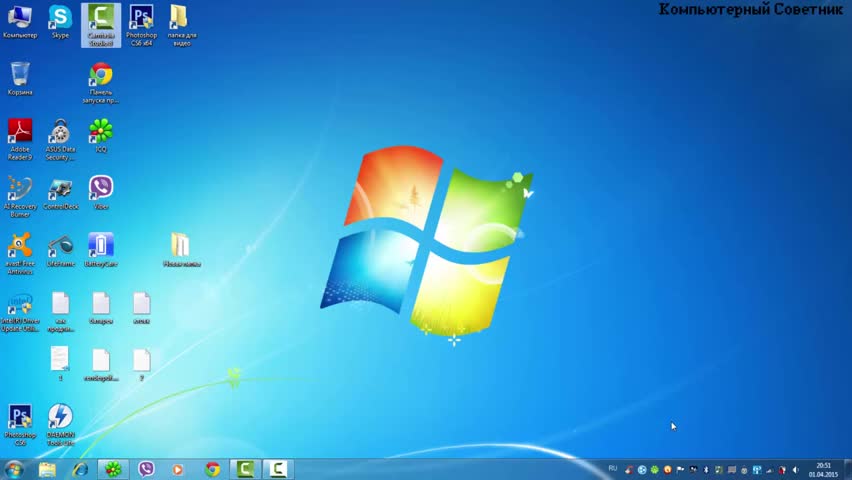
Task: Select the avast! Free Antivirus shortcut
Action: [x=20, y=254]
